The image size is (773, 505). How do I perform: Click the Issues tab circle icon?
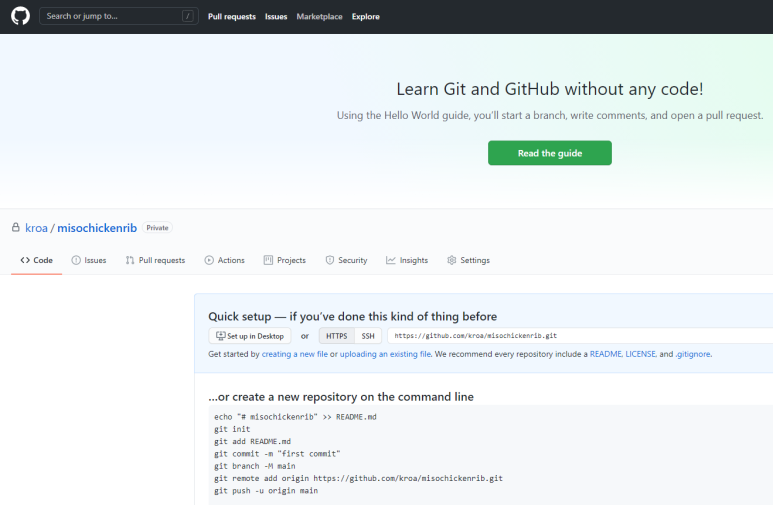76,260
